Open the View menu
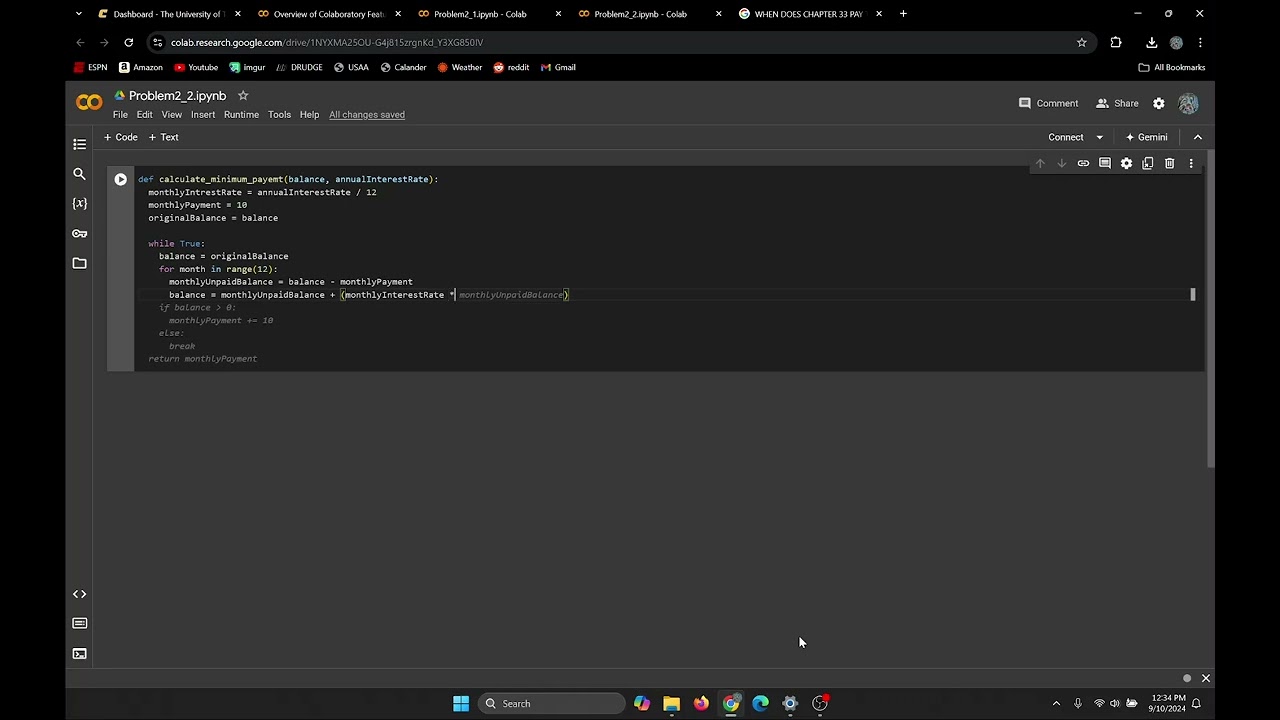Image resolution: width=1280 pixels, height=720 pixels. (x=172, y=115)
